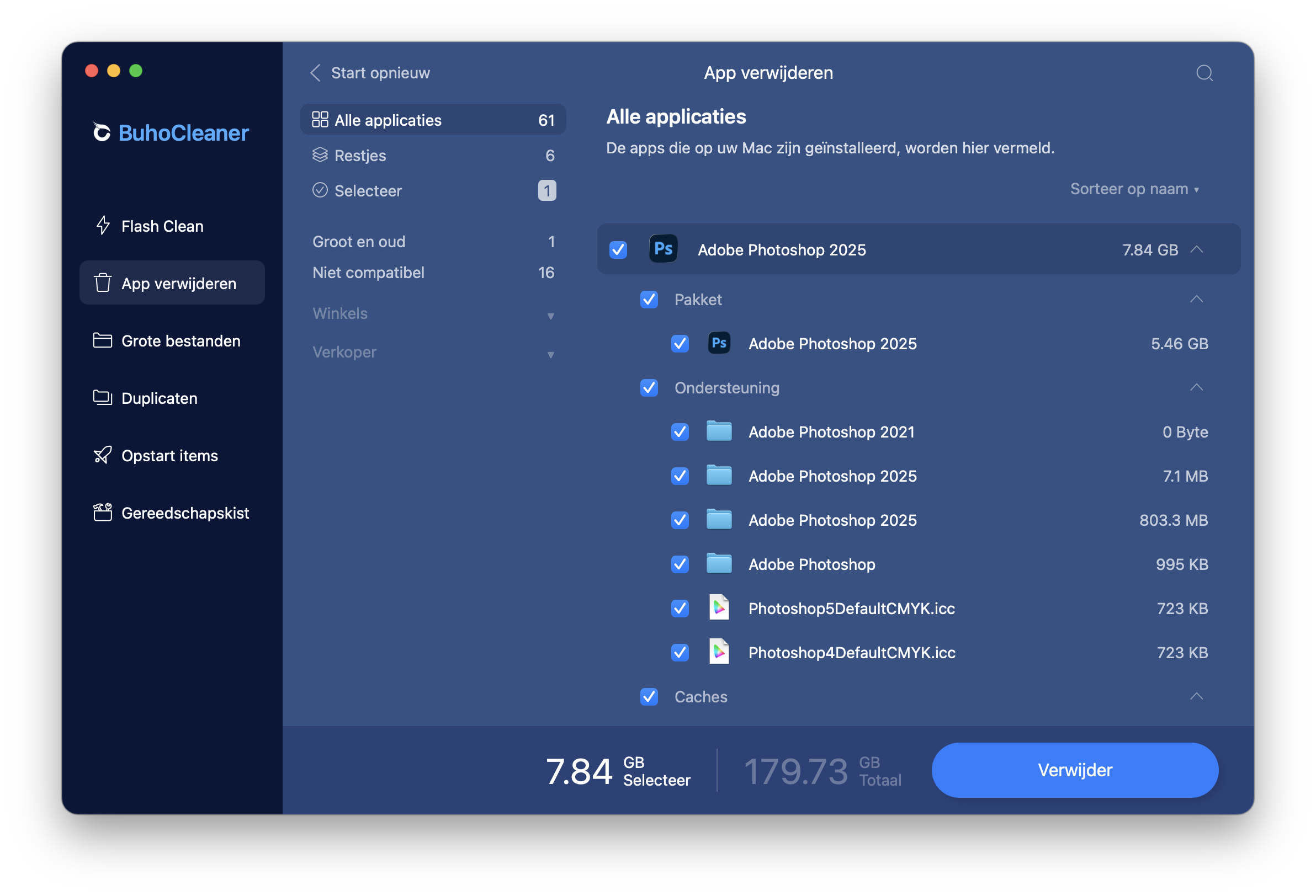Viewport: 1316px width, 896px height.
Task: Select the Restjes category
Action: (x=433, y=156)
